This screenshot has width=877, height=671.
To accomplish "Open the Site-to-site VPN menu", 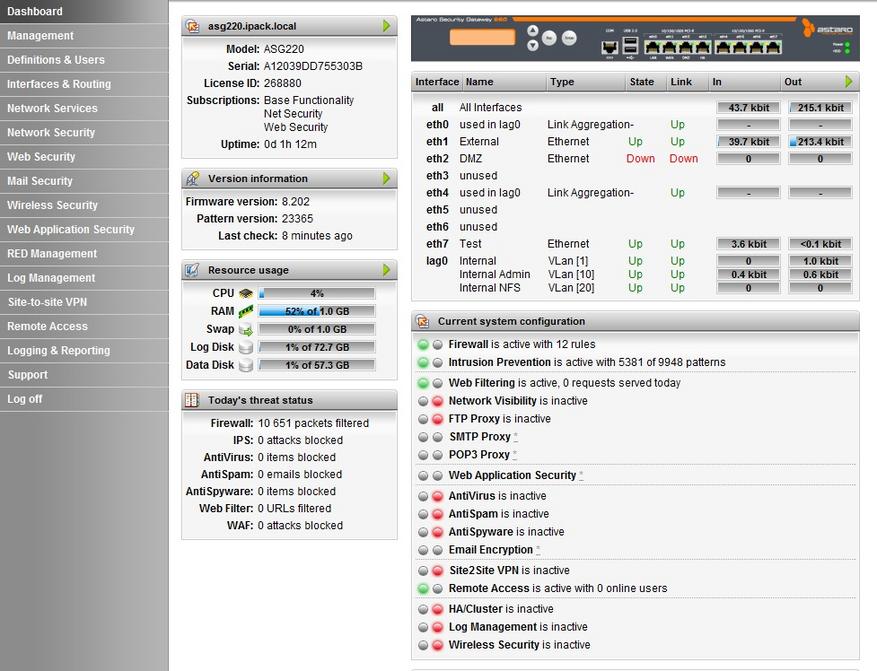I will 84,302.
